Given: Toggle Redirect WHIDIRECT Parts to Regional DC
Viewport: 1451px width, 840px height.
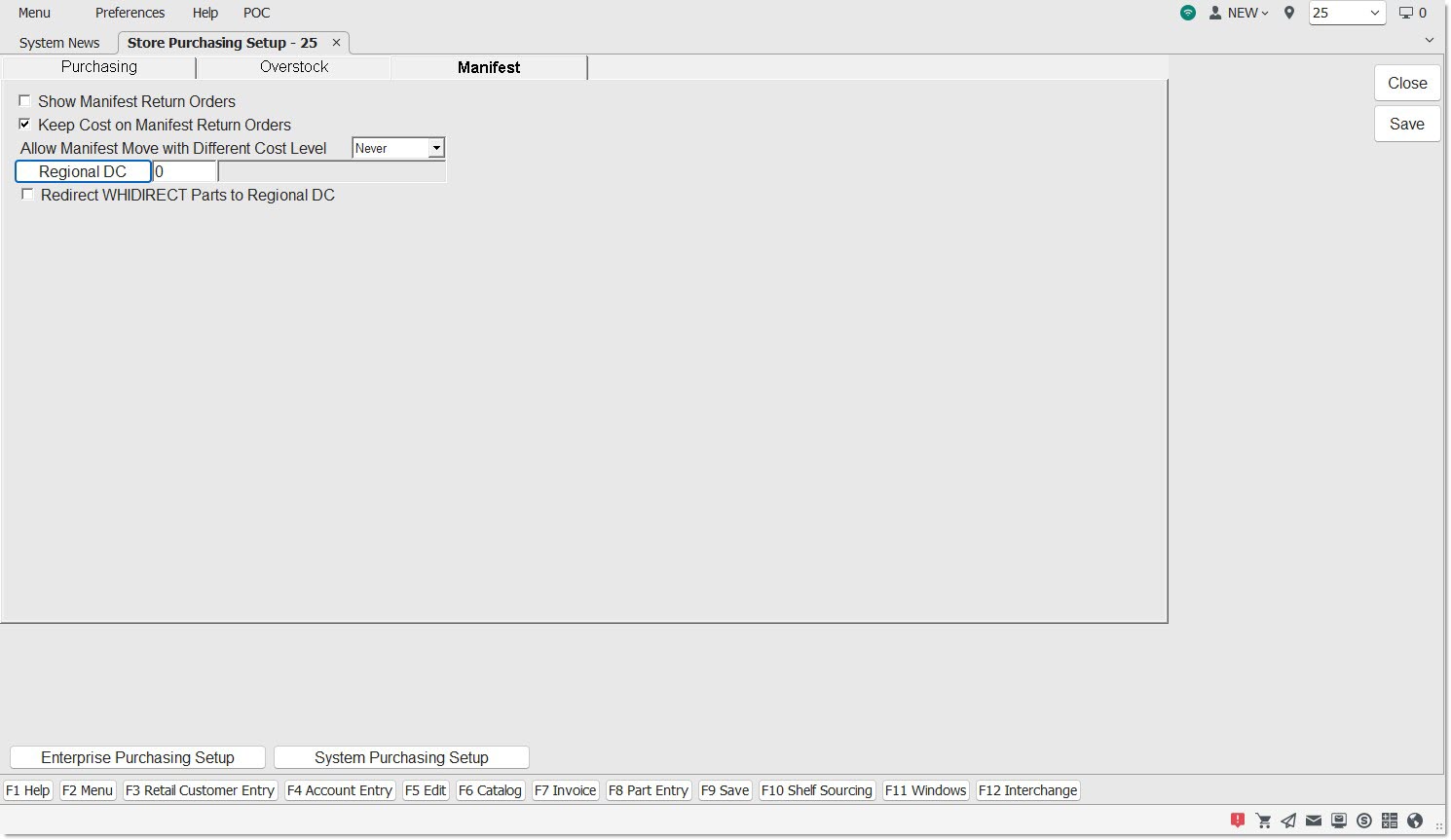Looking at the screenshot, I should (27, 195).
